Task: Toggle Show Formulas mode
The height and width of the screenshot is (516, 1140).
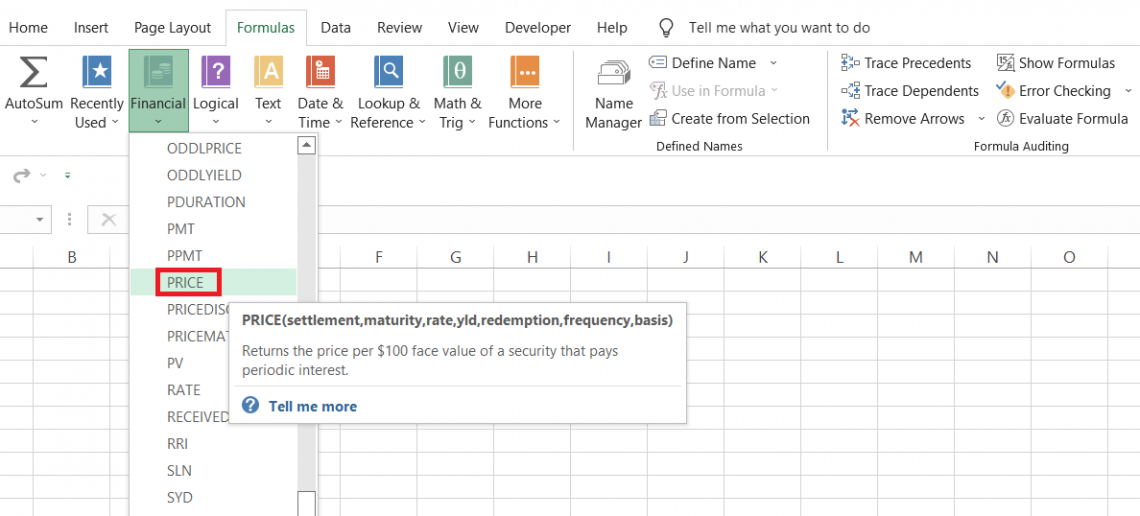Action: (x=1055, y=63)
